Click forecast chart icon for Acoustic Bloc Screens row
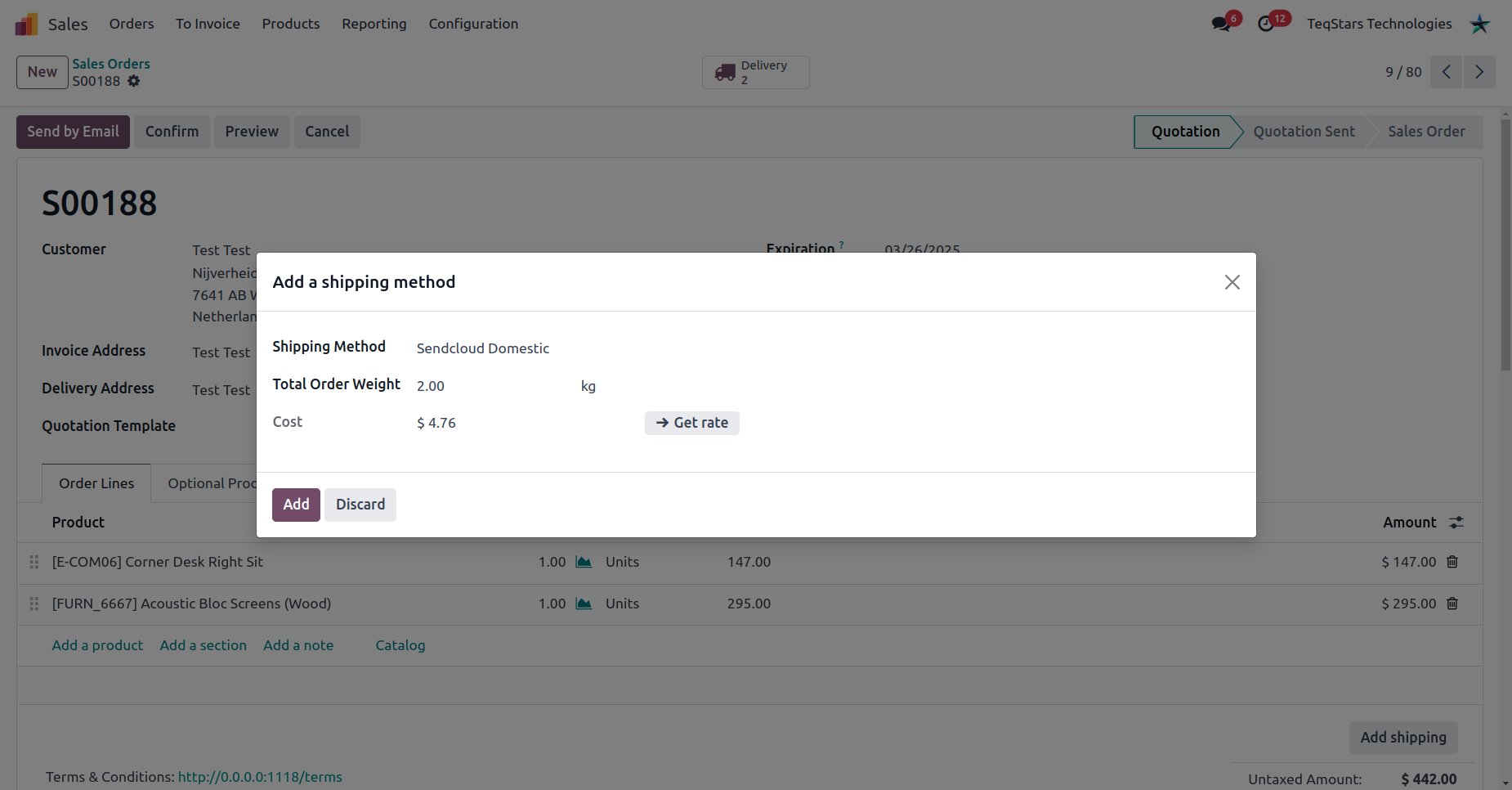This screenshot has height=790, width=1512. (x=584, y=604)
